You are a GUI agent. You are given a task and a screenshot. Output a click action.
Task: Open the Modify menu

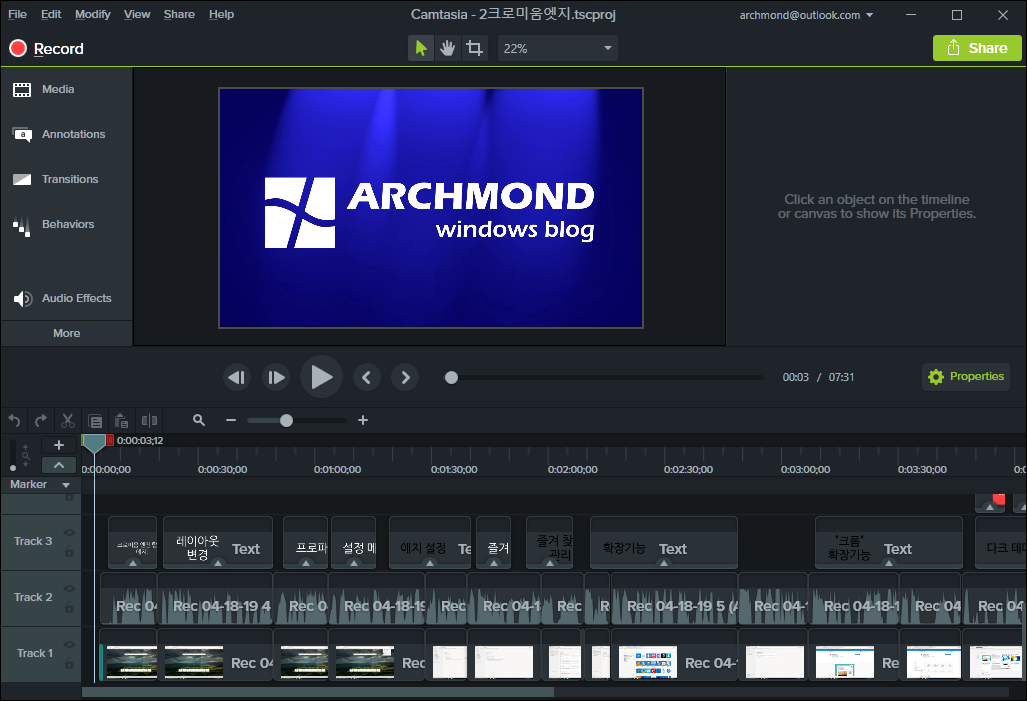(x=92, y=14)
